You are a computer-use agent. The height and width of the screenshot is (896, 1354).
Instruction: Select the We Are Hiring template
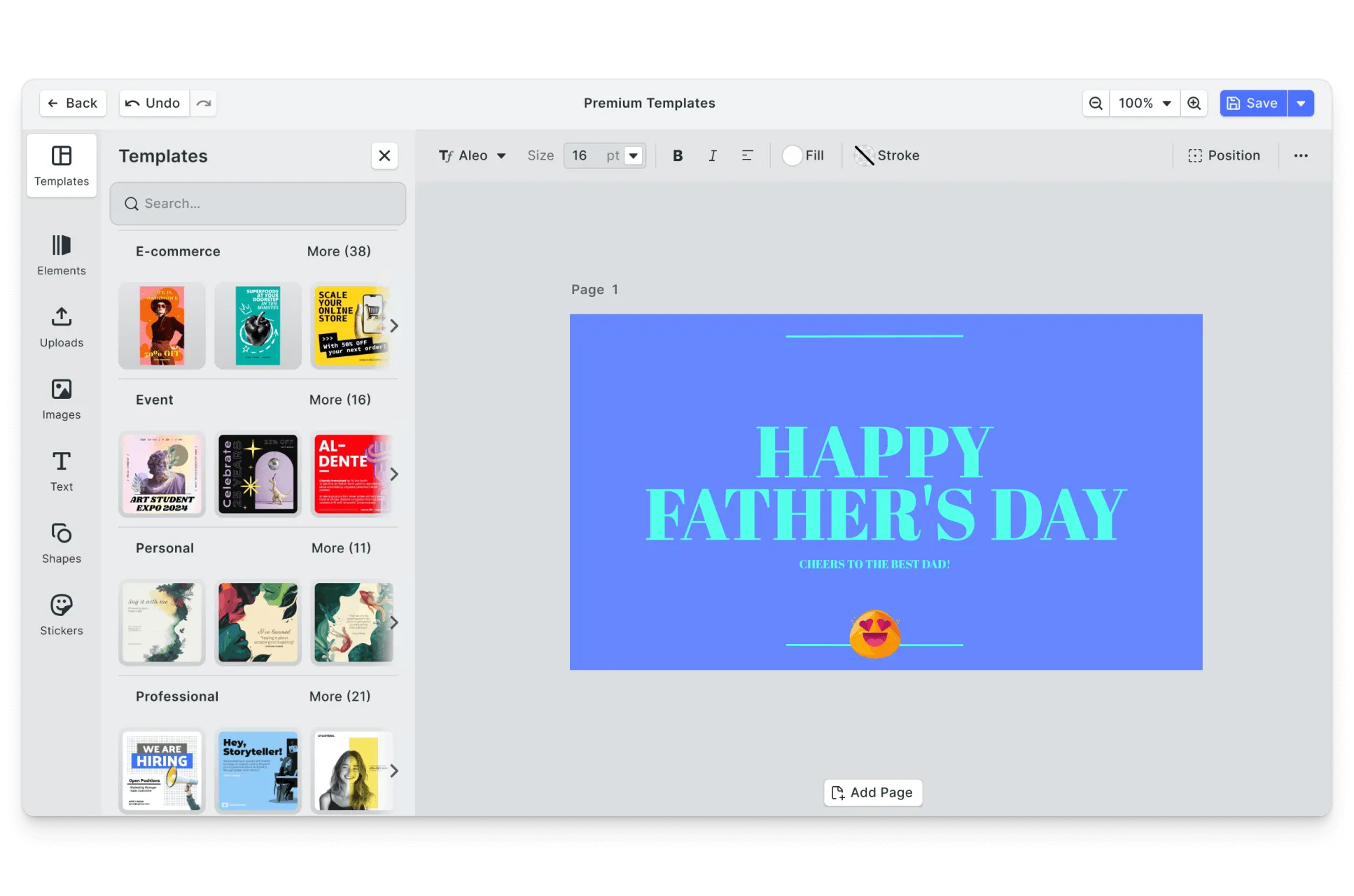pyautogui.click(x=162, y=771)
